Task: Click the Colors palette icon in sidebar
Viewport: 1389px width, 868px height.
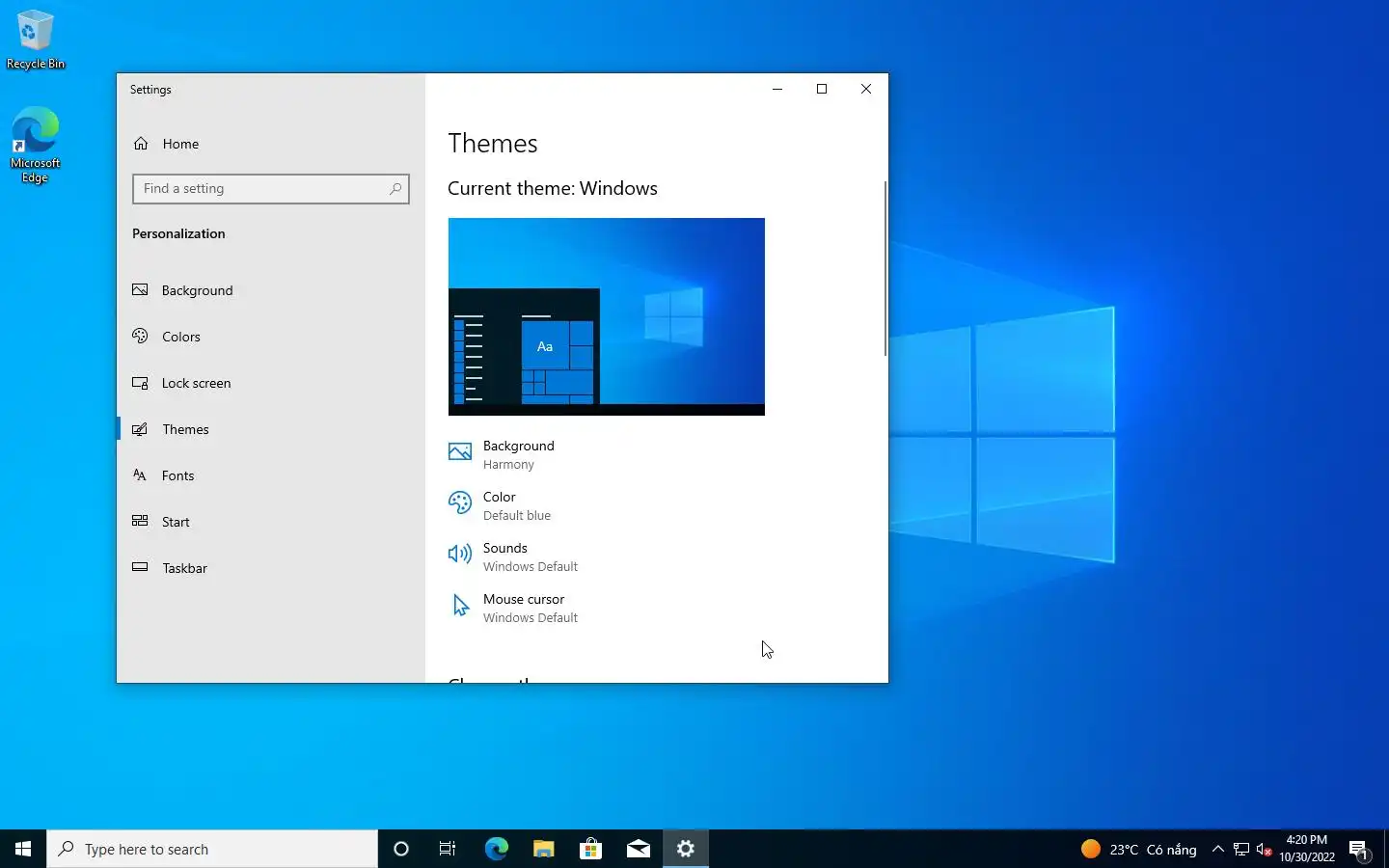Action: click(x=140, y=336)
